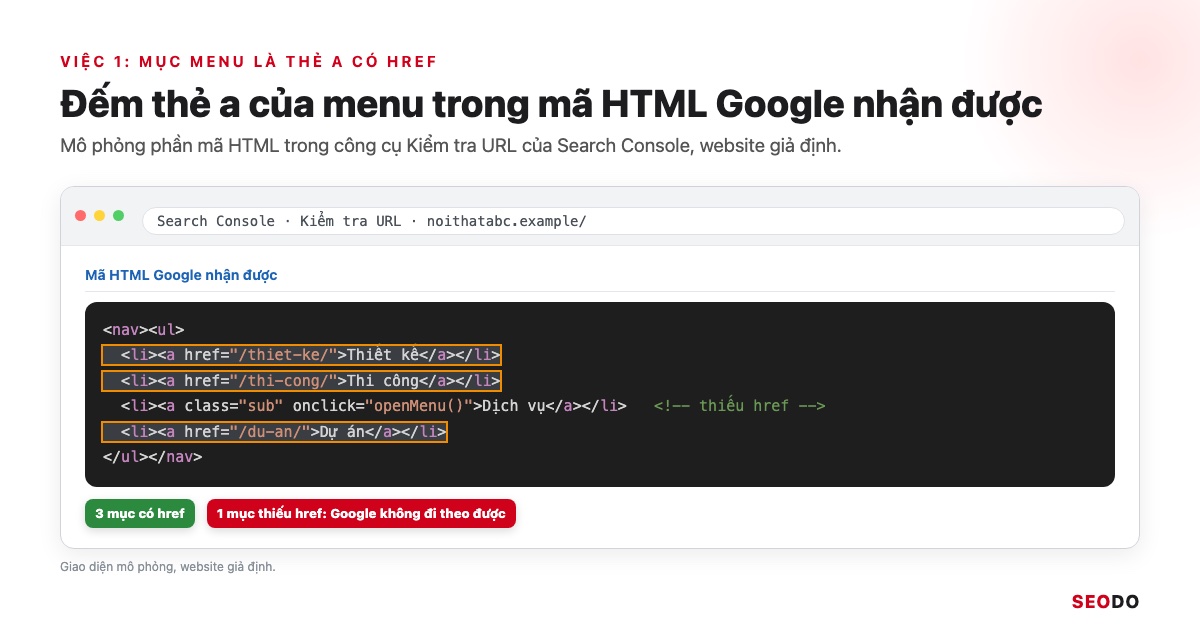Click the code line with onclick="openMenu()"
1200x634 pixels.
pos(374,406)
